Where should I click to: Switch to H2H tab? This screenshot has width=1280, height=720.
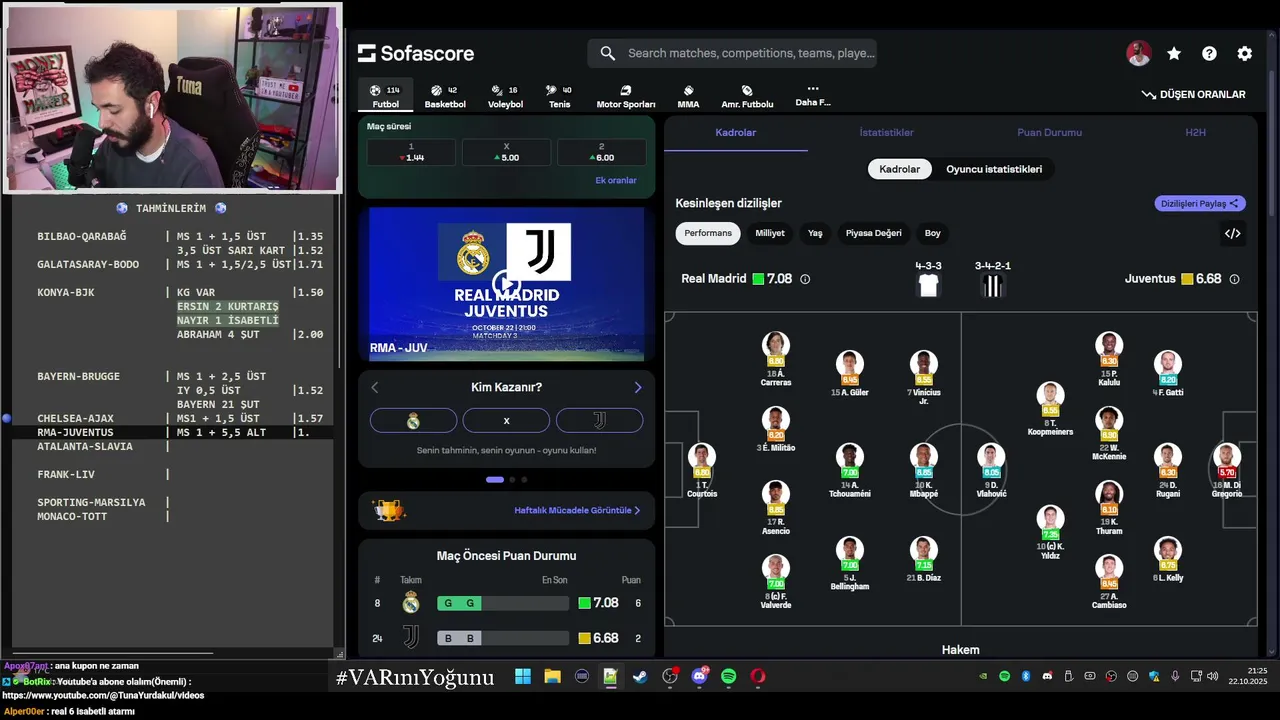[x=1196, y=132]
